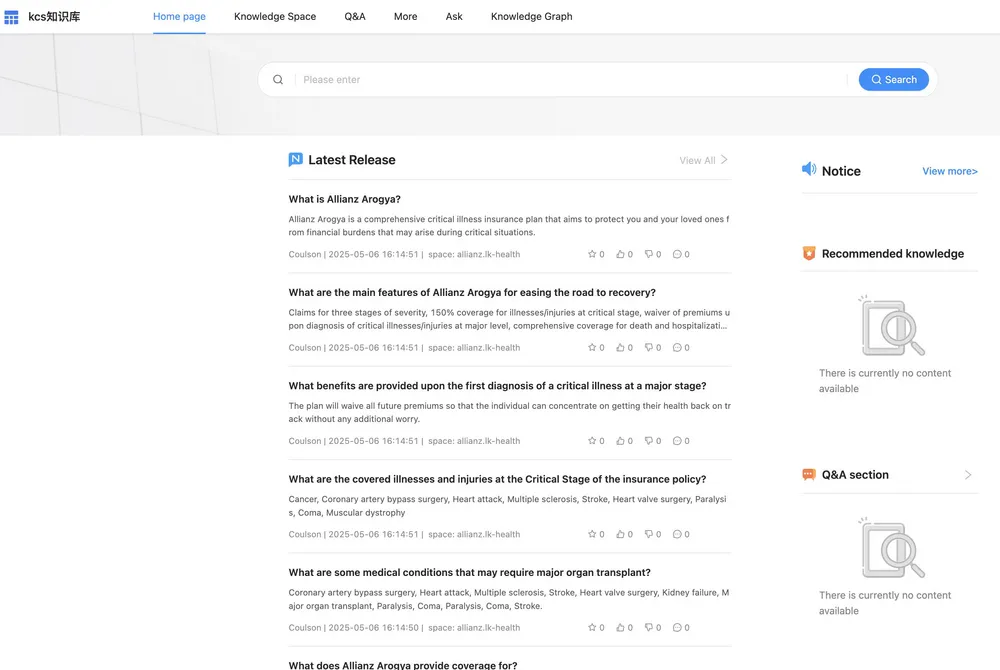The width and height of the screenshot is (1000, 670).
Task: Open 'What does Allianz Arogya provide coverage for?'
Action: click(402, 665)
